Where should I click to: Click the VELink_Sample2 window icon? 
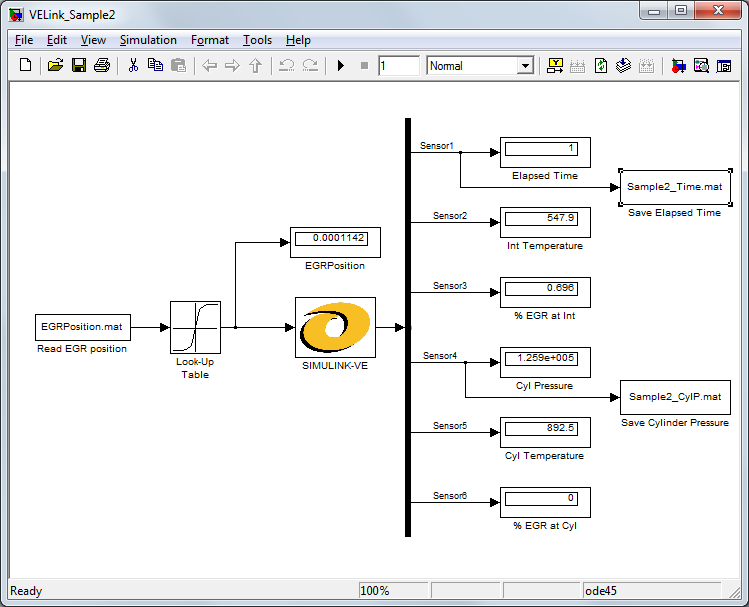(x=16, y=15)
